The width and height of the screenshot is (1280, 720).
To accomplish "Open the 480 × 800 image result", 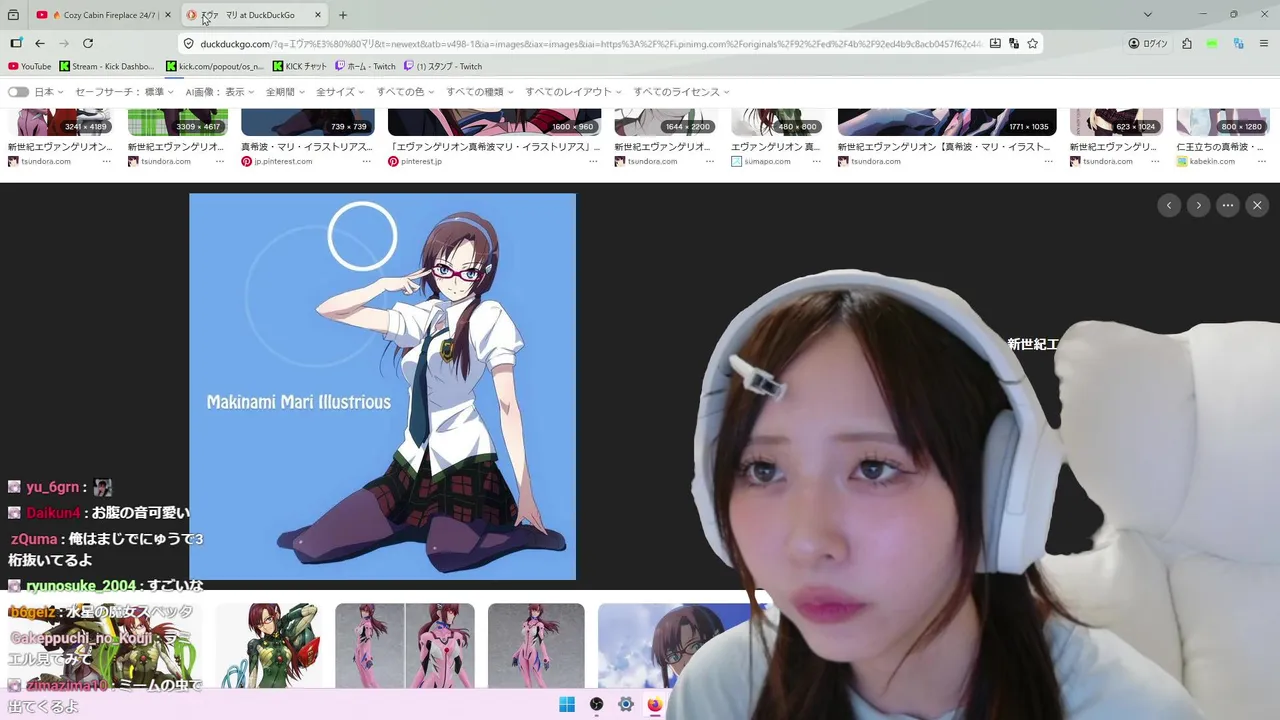I will click(778, 122).
